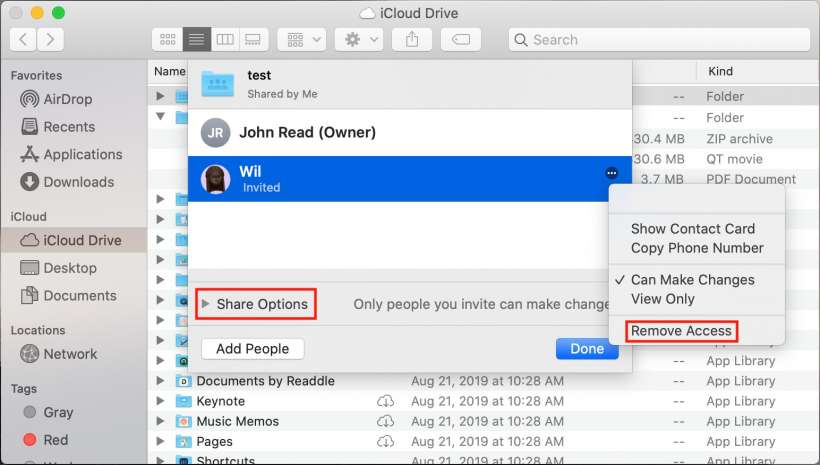
Task: Click the Pages folder icon
Action: coord(184,442)
